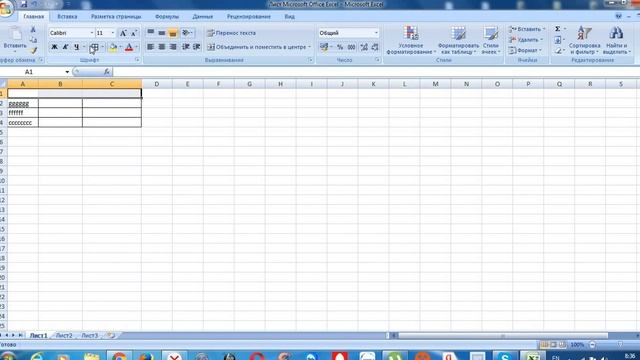Click the accounting currency format icon
The width and height of the screenshot is (640, 360).
click(x=324, y=47)
